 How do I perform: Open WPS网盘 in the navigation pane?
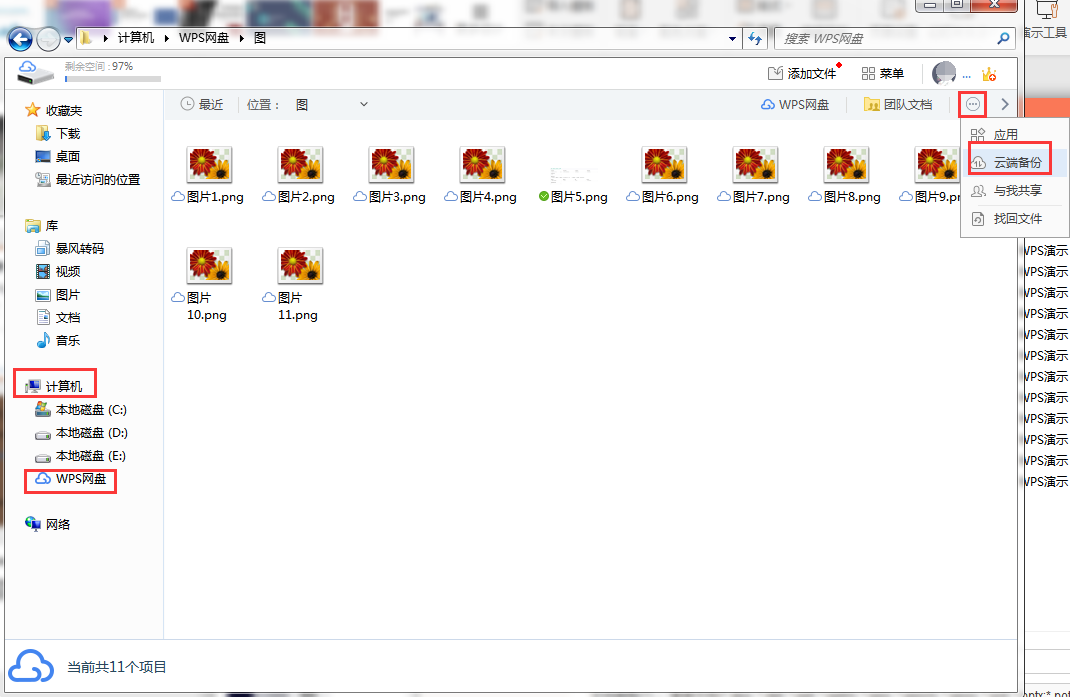[71, 479]
